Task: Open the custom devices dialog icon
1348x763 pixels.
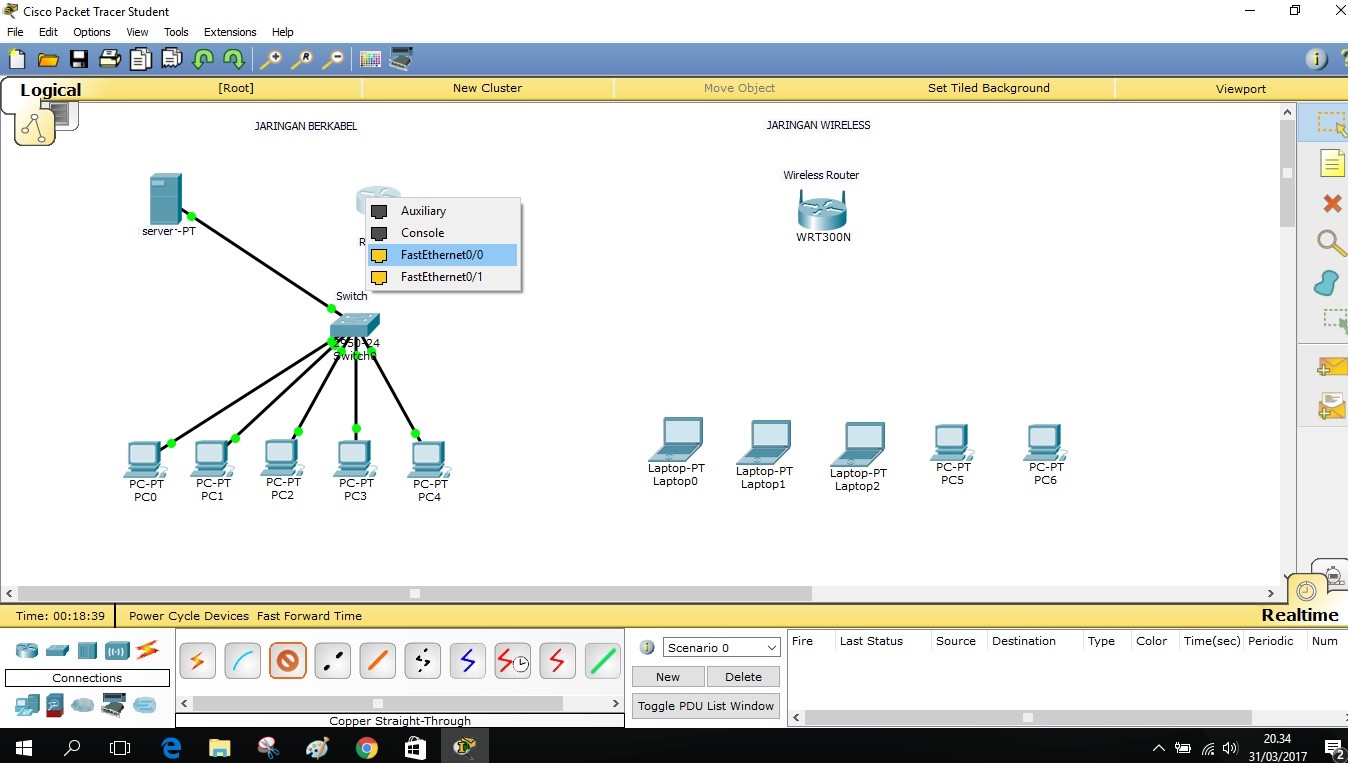Action: (x=402, y=59)
